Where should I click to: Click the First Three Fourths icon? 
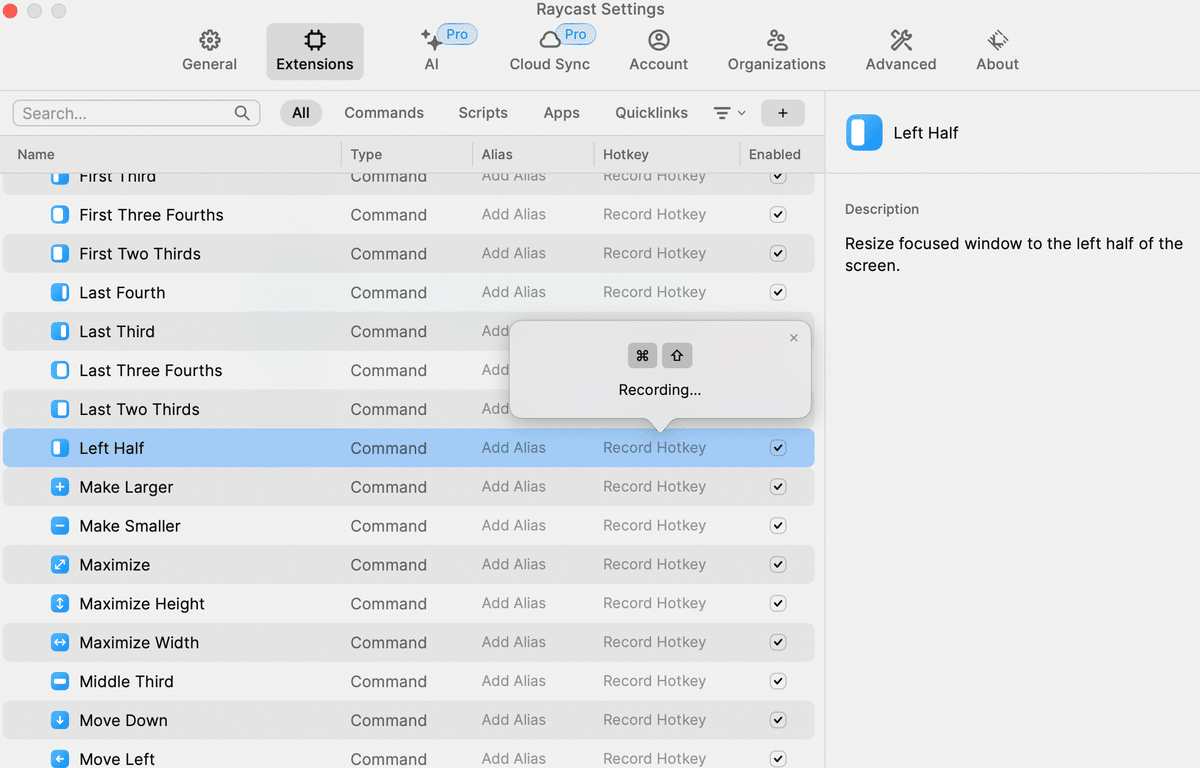[x=60, y=215]
